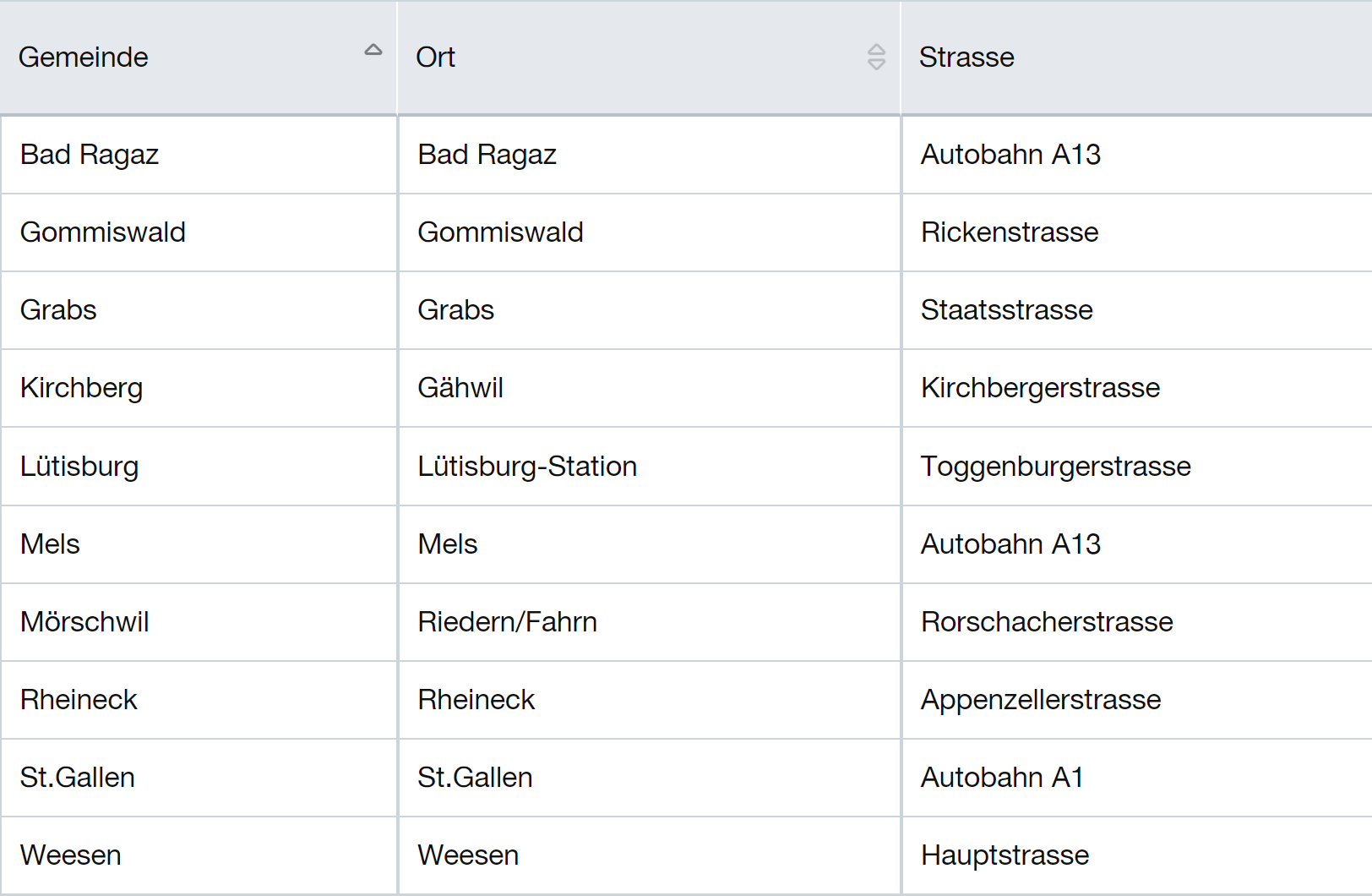This screenshot has width=1372, height=896.
Task: Click the Rickenstrasse cell
Action: (1009, 232)
